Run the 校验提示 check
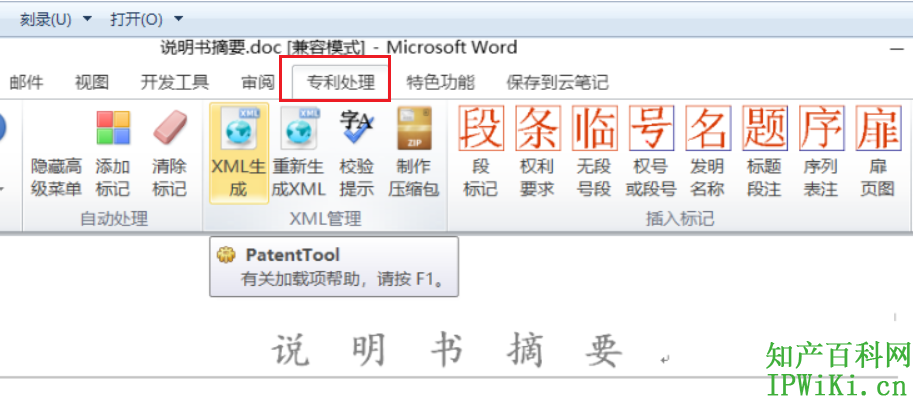This screenshot has height=401, width=913. tap(356, 153)
